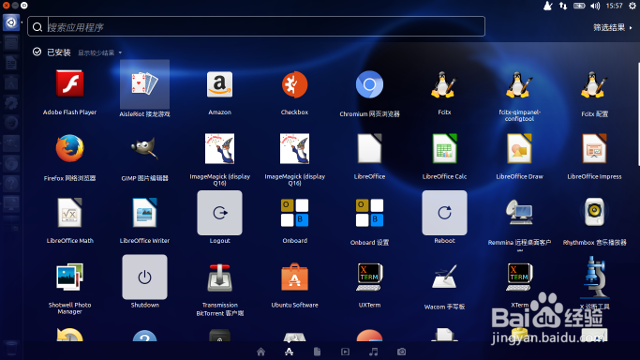Screen dimensions: 640x360
Task: Open Chromium web browser
Action: [369, 84]
